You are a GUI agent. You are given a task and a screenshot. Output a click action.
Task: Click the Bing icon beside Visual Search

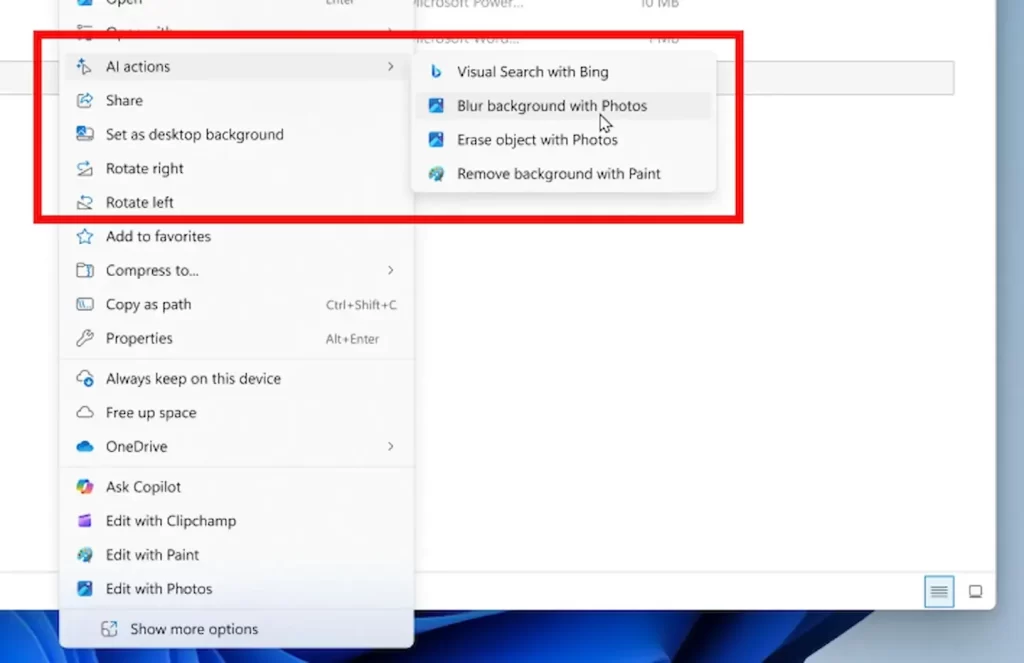(x=436, y=72)
